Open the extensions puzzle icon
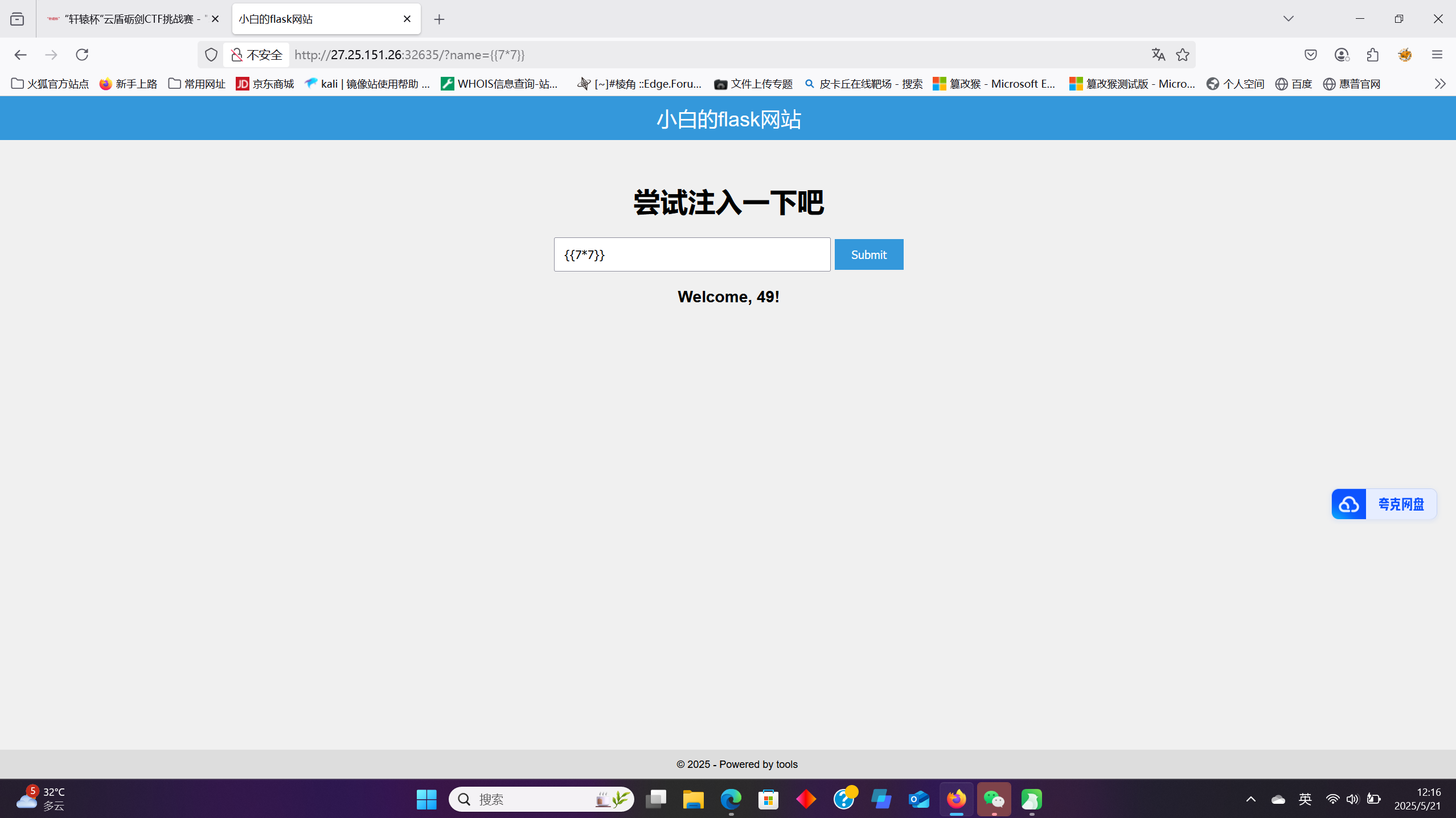The height and width of the screenshot is (818, 1456). click(x=1373, y=55)
